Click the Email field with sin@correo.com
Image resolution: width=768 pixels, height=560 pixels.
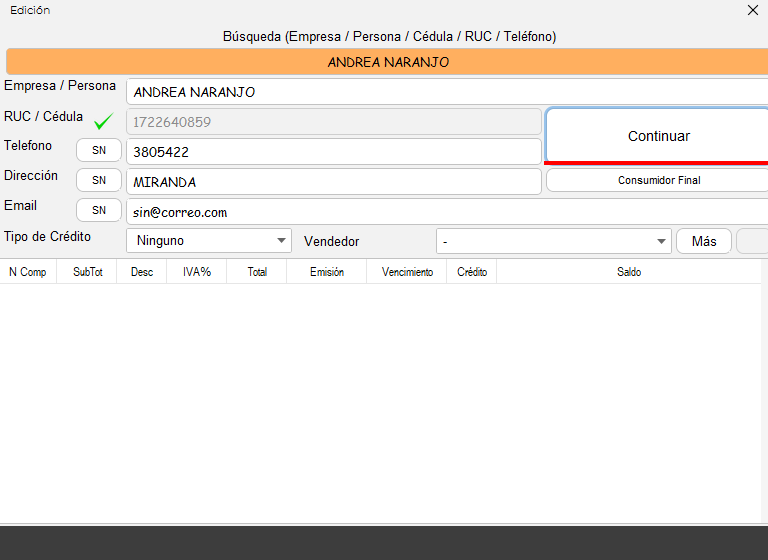tap(445, 212)
